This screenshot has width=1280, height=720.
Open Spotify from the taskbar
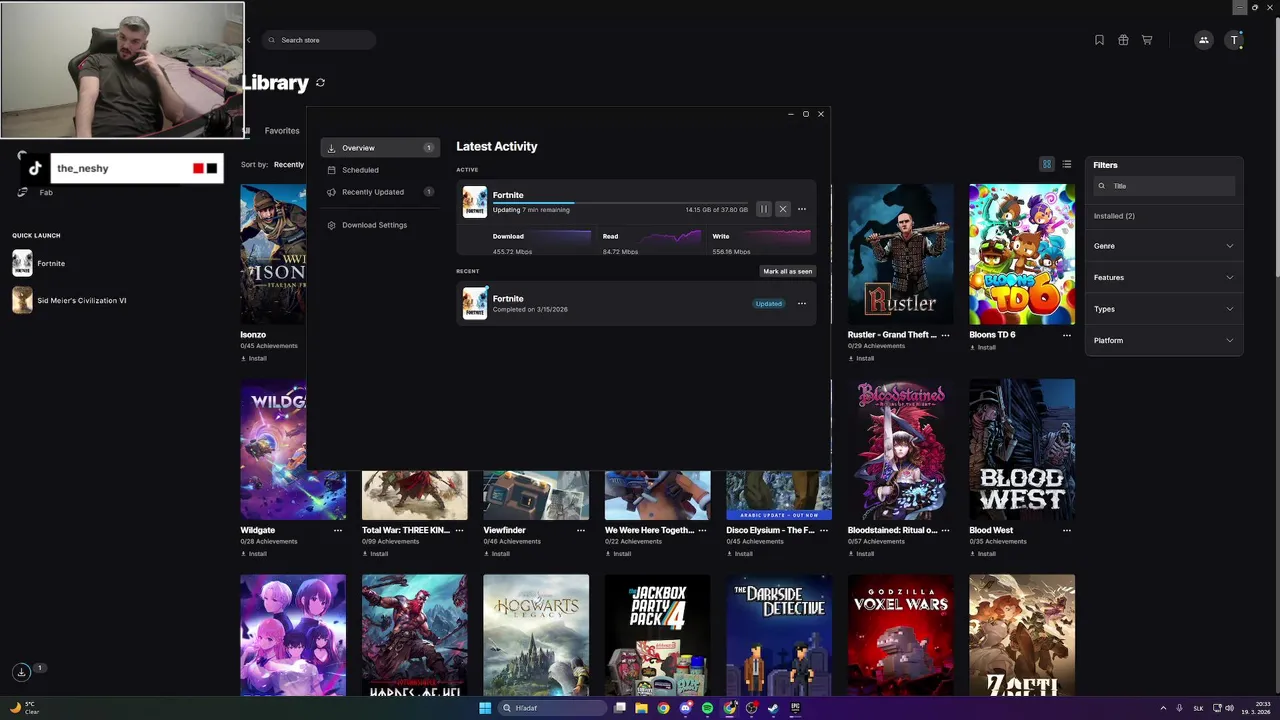(707, 708)
